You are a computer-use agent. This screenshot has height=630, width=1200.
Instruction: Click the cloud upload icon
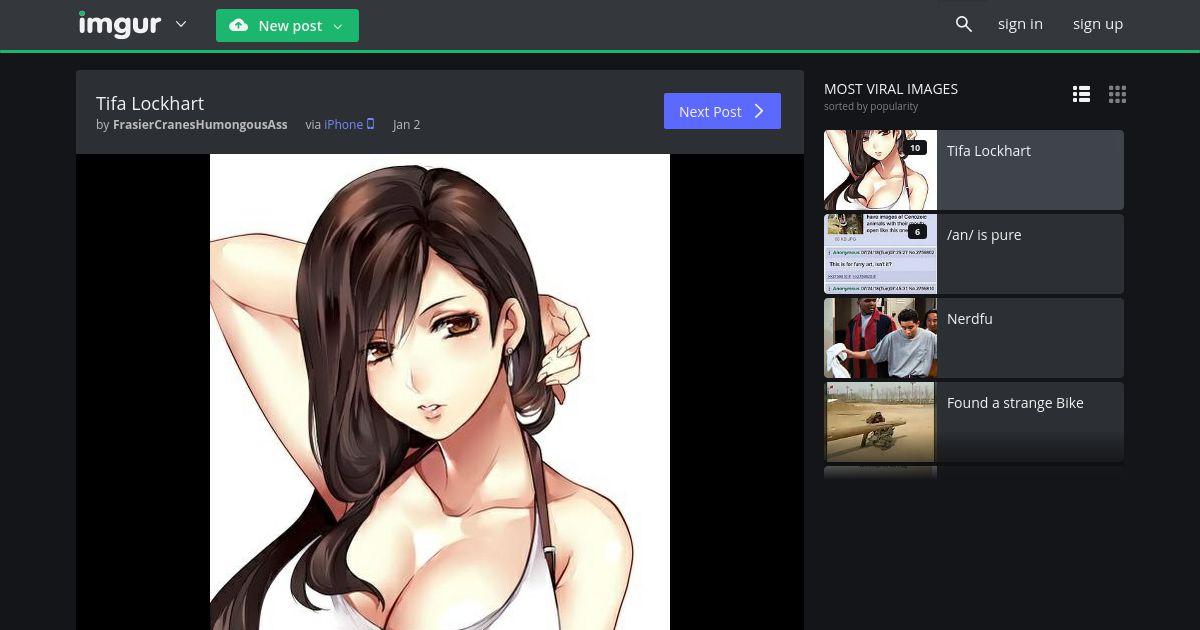tap(239, 26)
